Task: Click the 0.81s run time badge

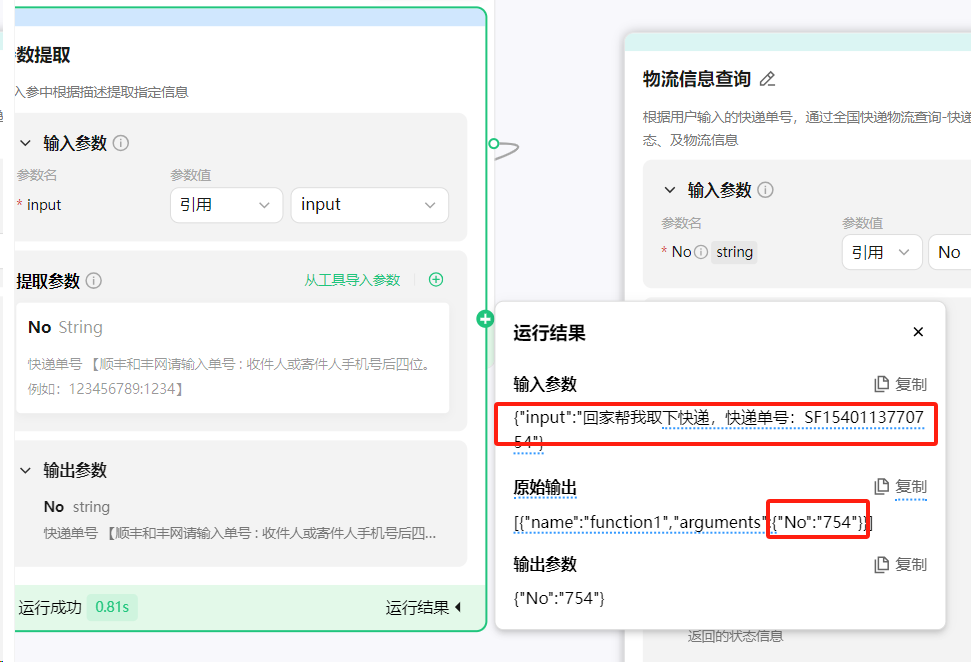Action: 112,607
